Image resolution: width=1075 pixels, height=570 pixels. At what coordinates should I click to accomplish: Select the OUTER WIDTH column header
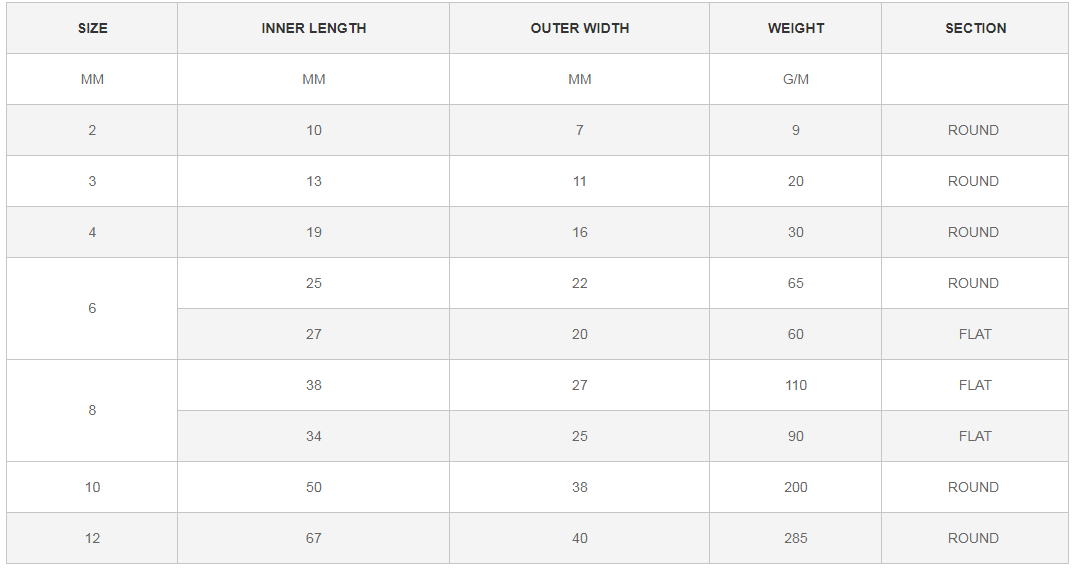click(580, 28)
